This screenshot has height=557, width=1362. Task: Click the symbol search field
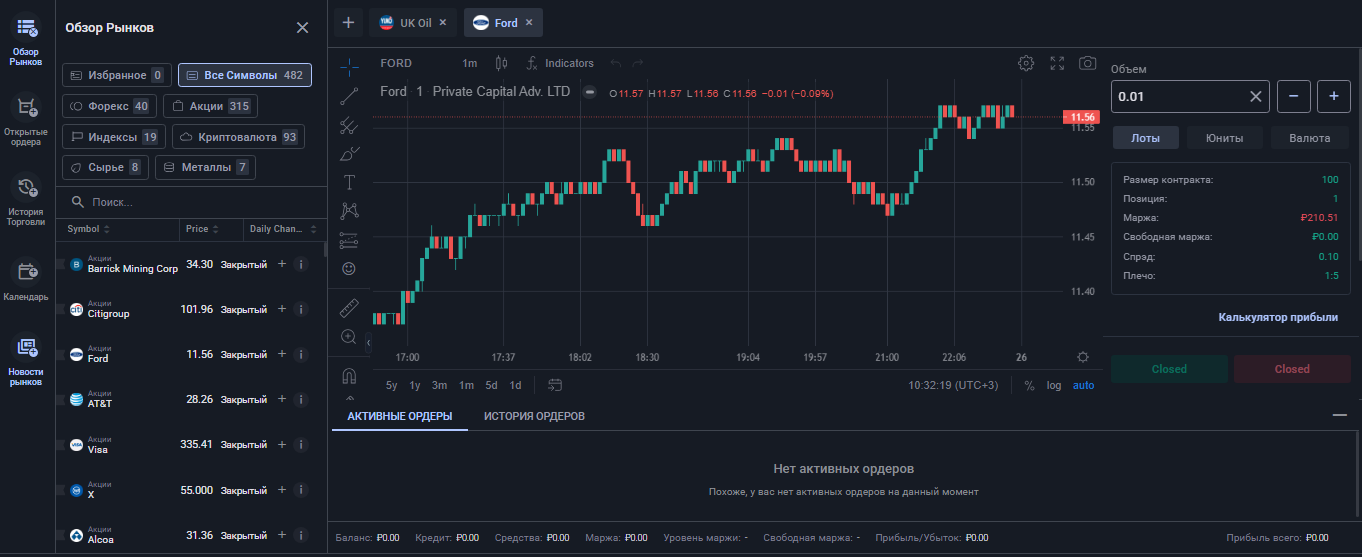[190, 202]
